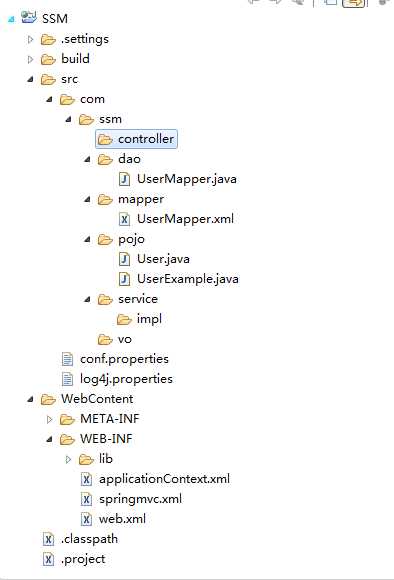Select the 'log4j.properties' file name
This screenshot has width=394, height=580.
pyautogui.click(x=127, y=379)
